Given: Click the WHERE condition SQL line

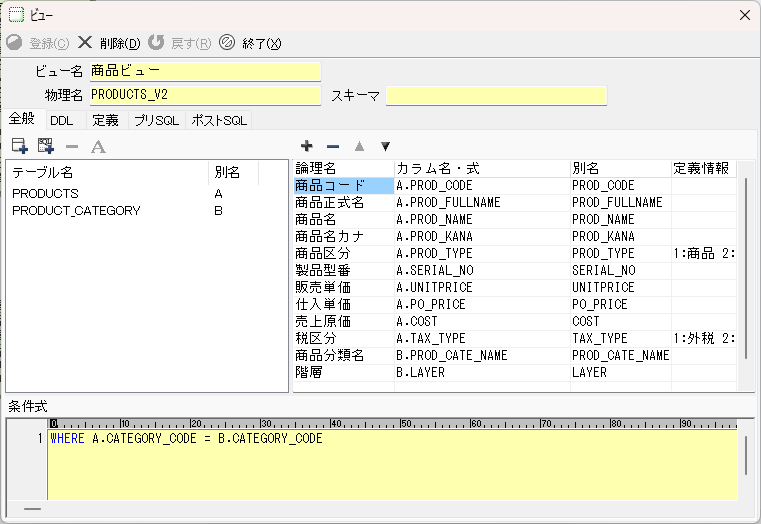Looking at the screenshot, I should pos(186,438).
